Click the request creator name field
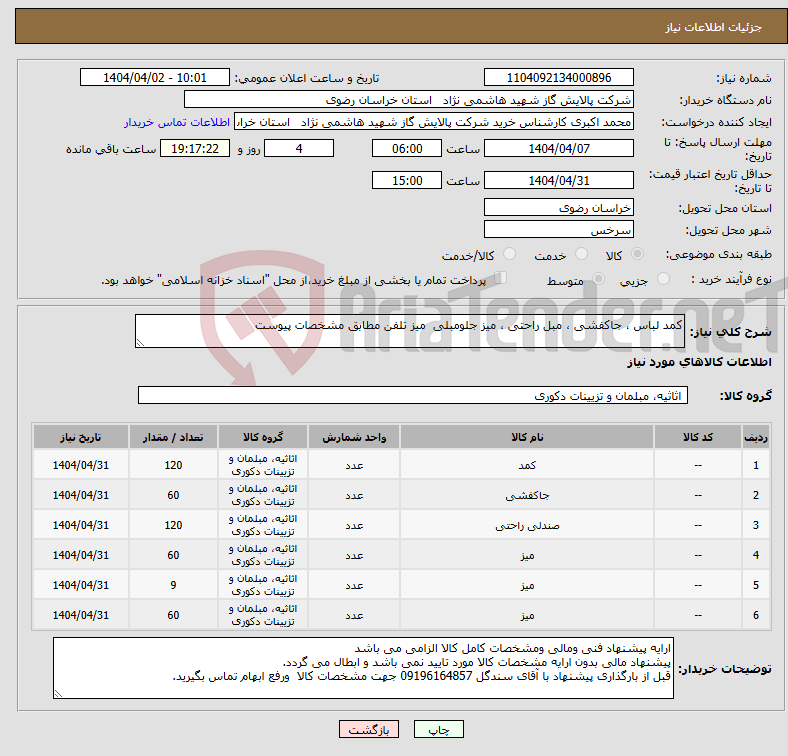This screenshot has height=756, width=788. pyautogui.click(x=434, y=122)
